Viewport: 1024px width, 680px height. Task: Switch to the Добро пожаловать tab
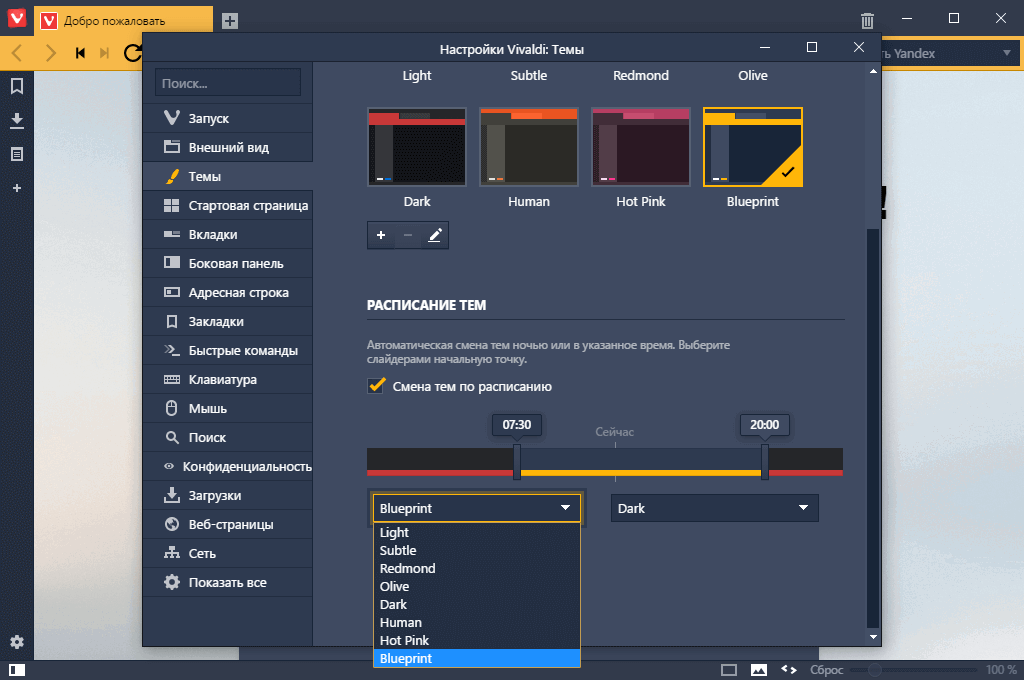pyautogui.click(x=123, y=21)
